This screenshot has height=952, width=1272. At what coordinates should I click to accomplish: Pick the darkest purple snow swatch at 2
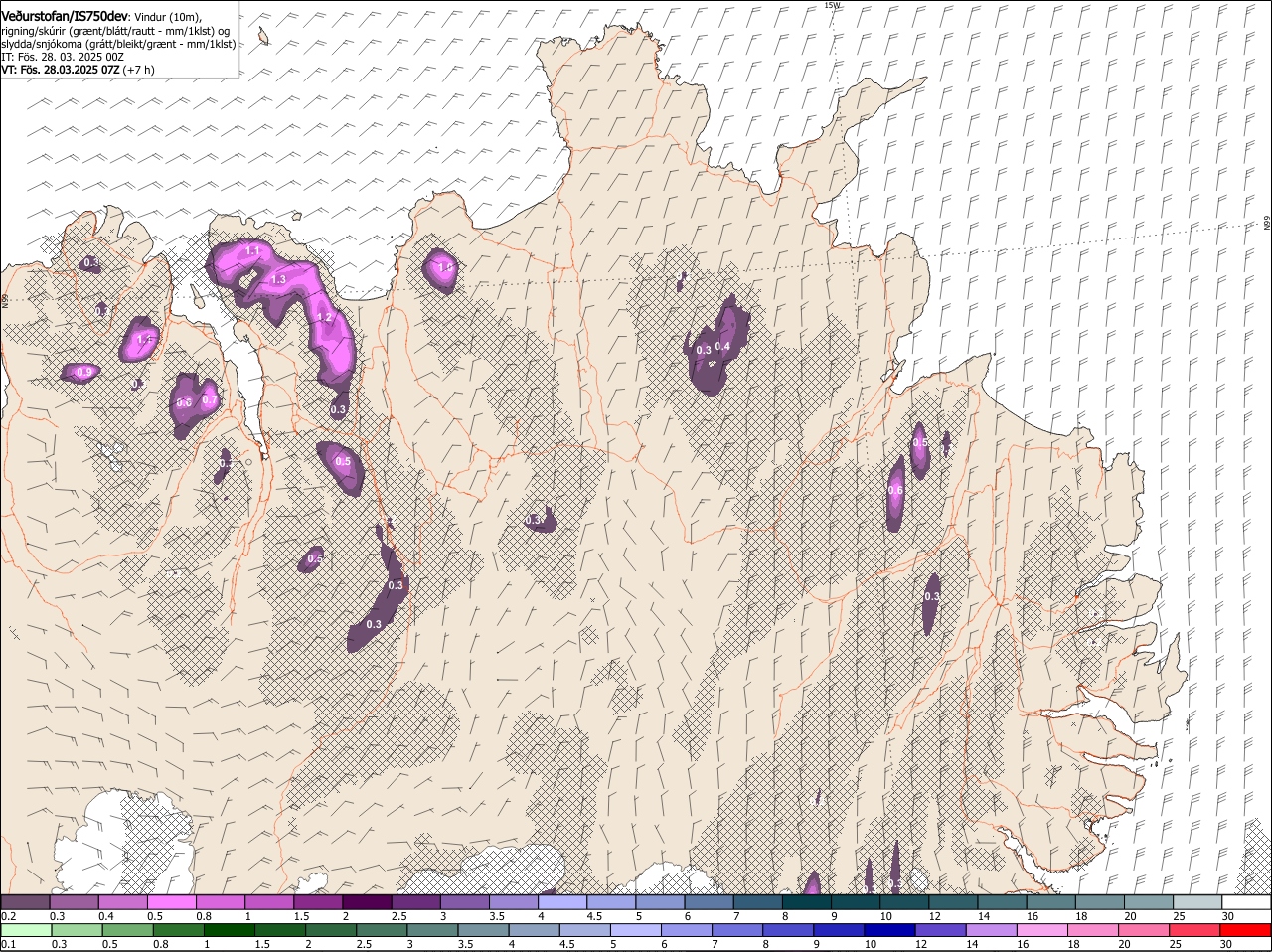click(x=367, y=902)
